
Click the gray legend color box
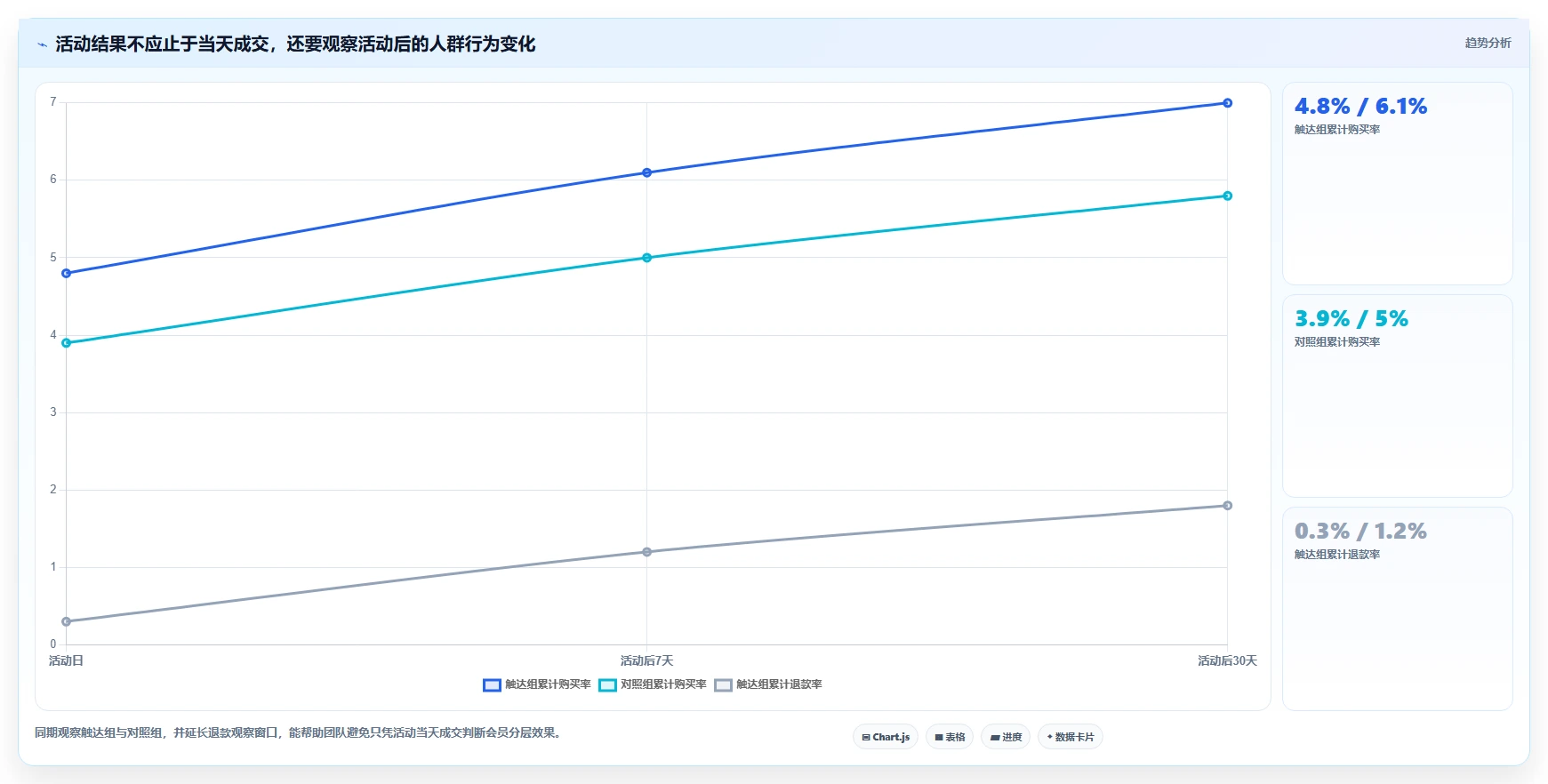click(x=723, y=685)
